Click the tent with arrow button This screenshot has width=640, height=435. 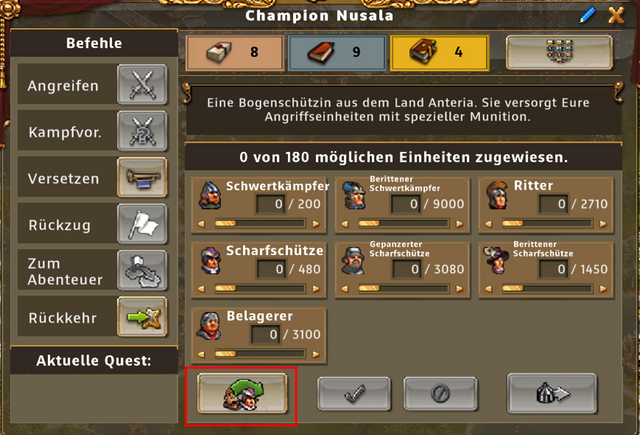tap(552, 393)
